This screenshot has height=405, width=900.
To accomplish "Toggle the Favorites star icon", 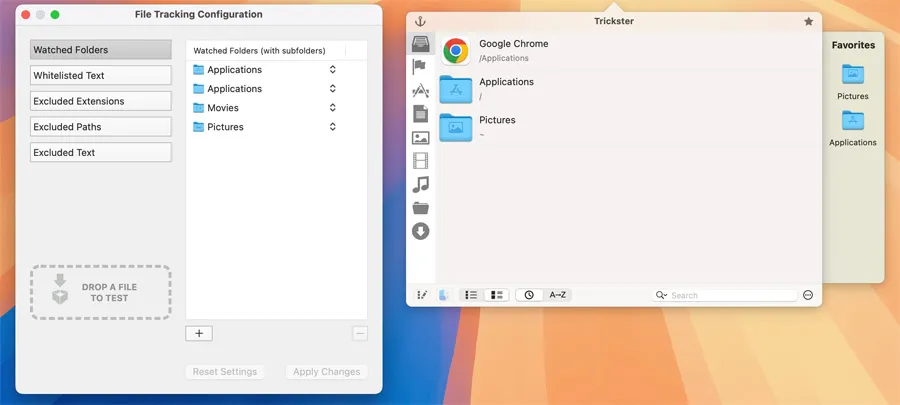I will 808,21.
